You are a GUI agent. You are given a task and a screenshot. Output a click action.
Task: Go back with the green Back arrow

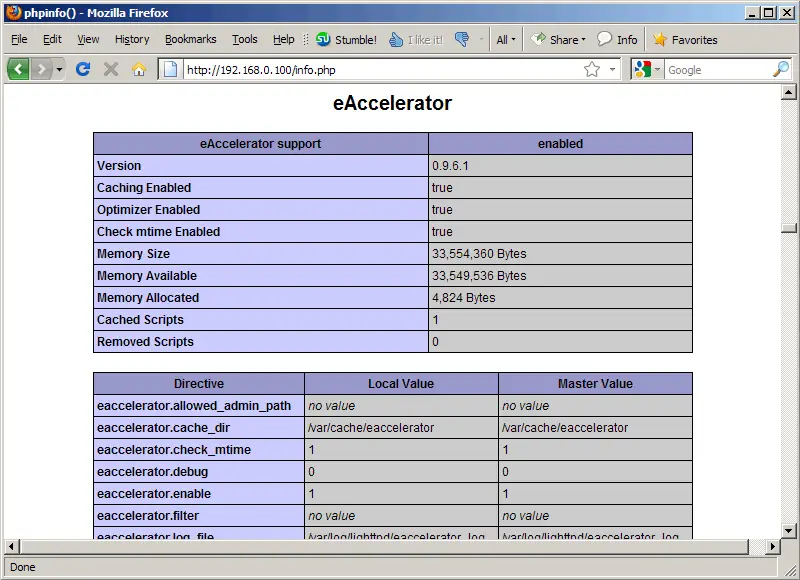(x=18, y=69)
